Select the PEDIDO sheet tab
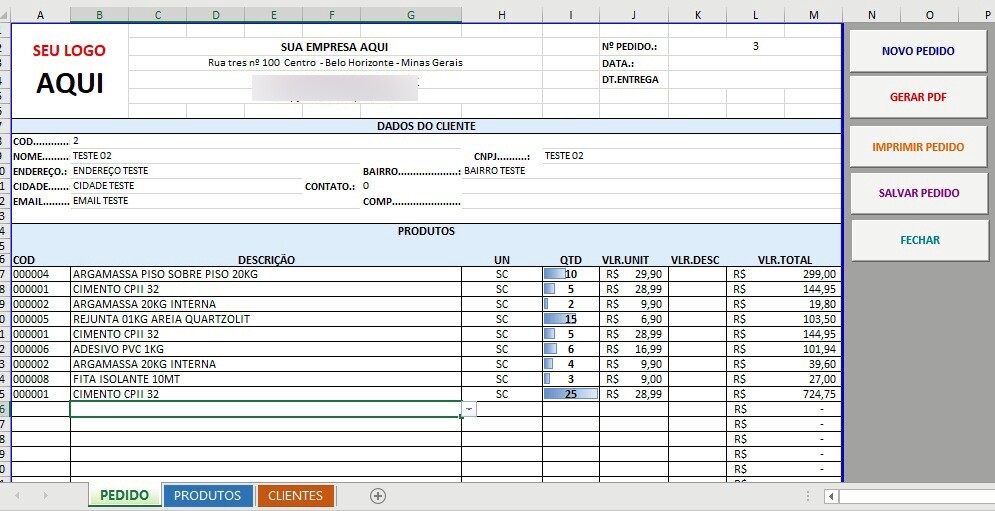This screenshot has height=511, width=995. (124, 496)
